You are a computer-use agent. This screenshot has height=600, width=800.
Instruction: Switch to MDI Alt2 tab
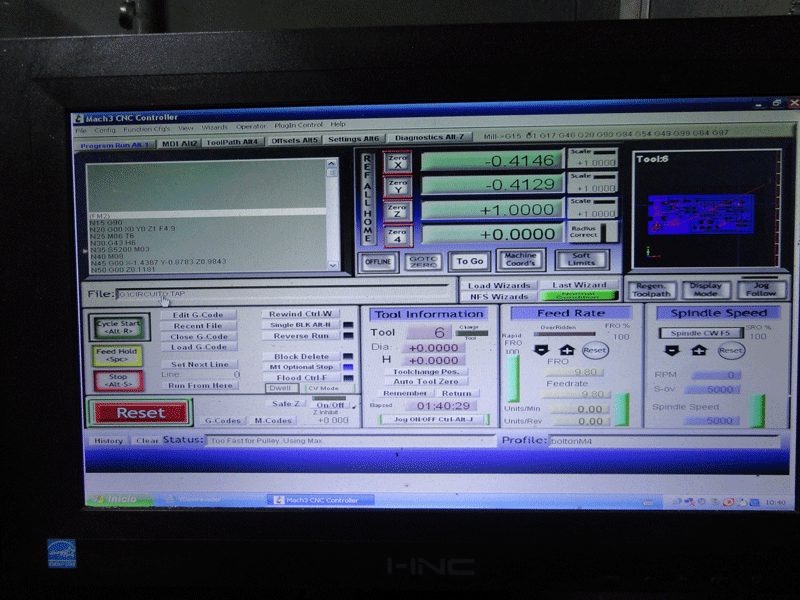pos(179,143)
